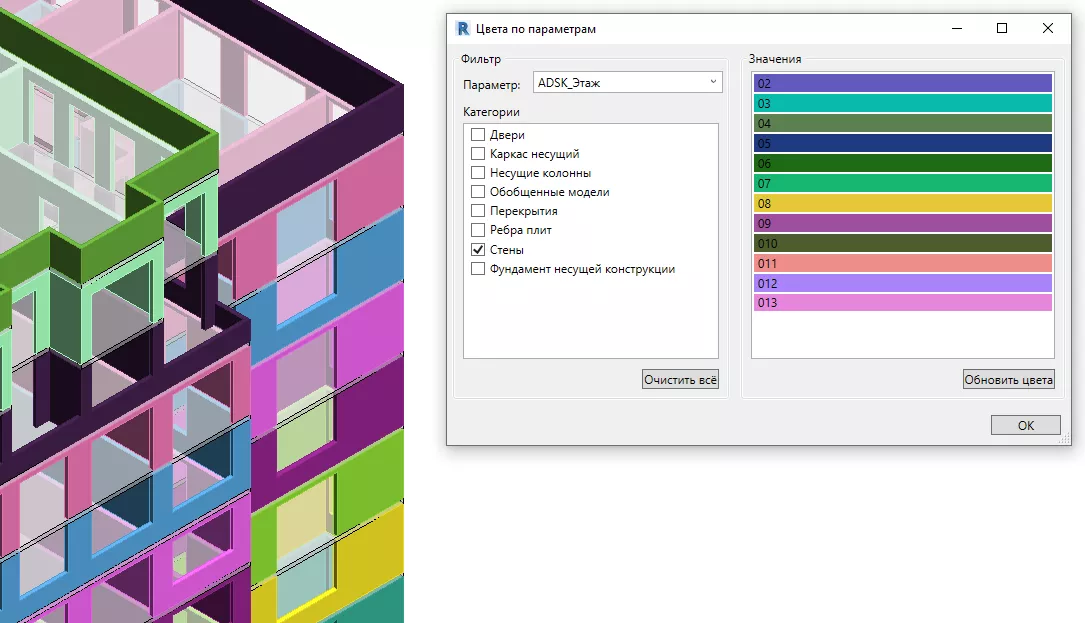Check the Ребра плит checkbox
The width and height of the screenshot is (1085, 623).
click(478, 230)
